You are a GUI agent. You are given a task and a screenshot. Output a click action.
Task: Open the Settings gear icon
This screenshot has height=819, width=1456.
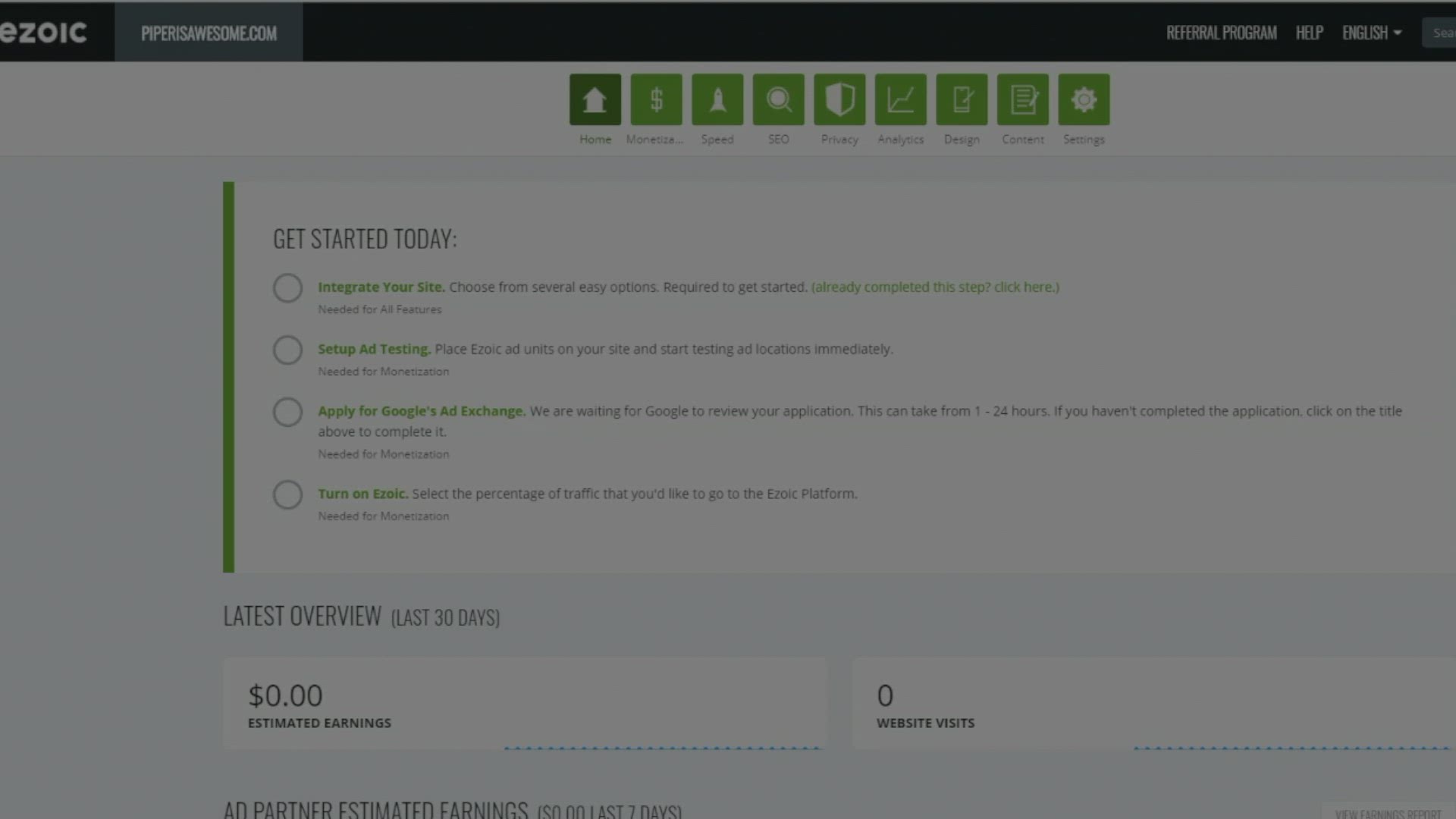pos(1084,99)
